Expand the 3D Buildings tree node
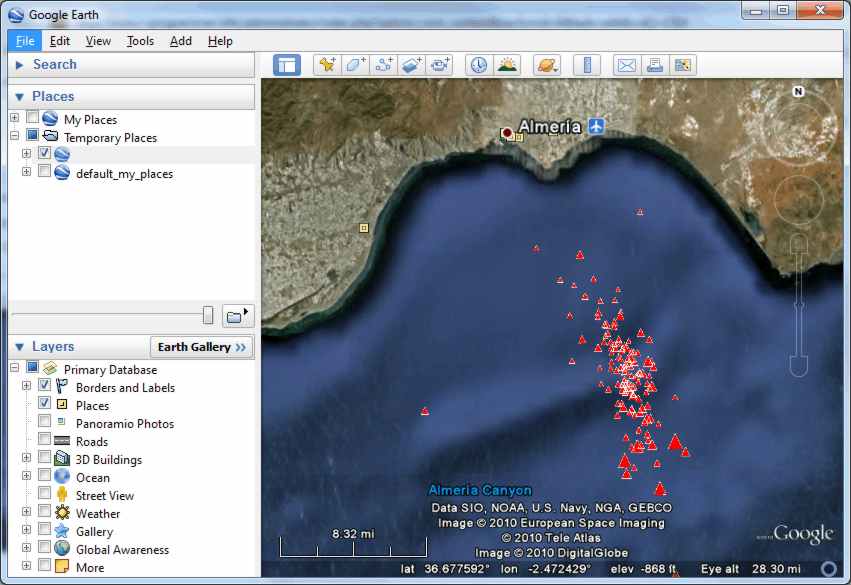 coord(26,458)
